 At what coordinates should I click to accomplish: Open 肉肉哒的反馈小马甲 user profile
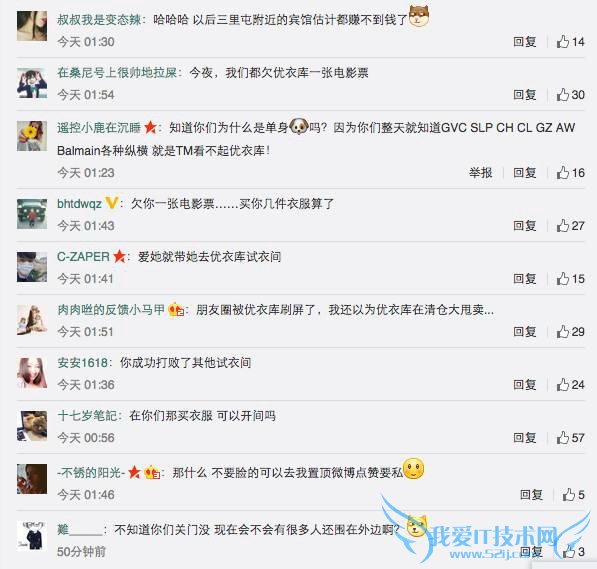111,310
